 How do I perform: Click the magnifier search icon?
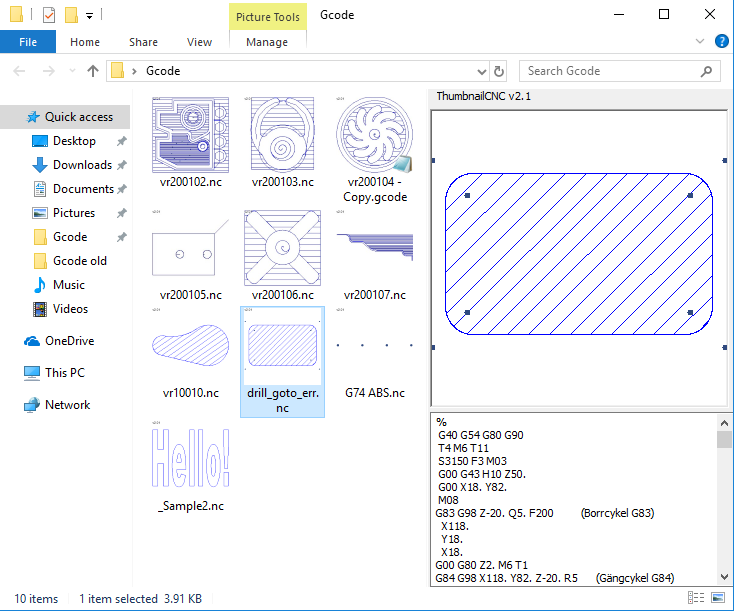point(706,71)
